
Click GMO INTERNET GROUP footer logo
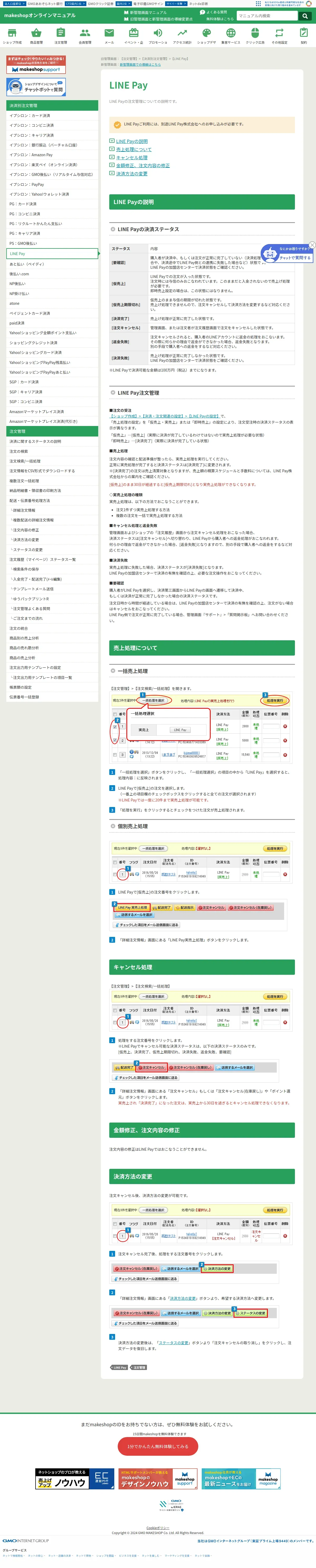point(25,1541)
